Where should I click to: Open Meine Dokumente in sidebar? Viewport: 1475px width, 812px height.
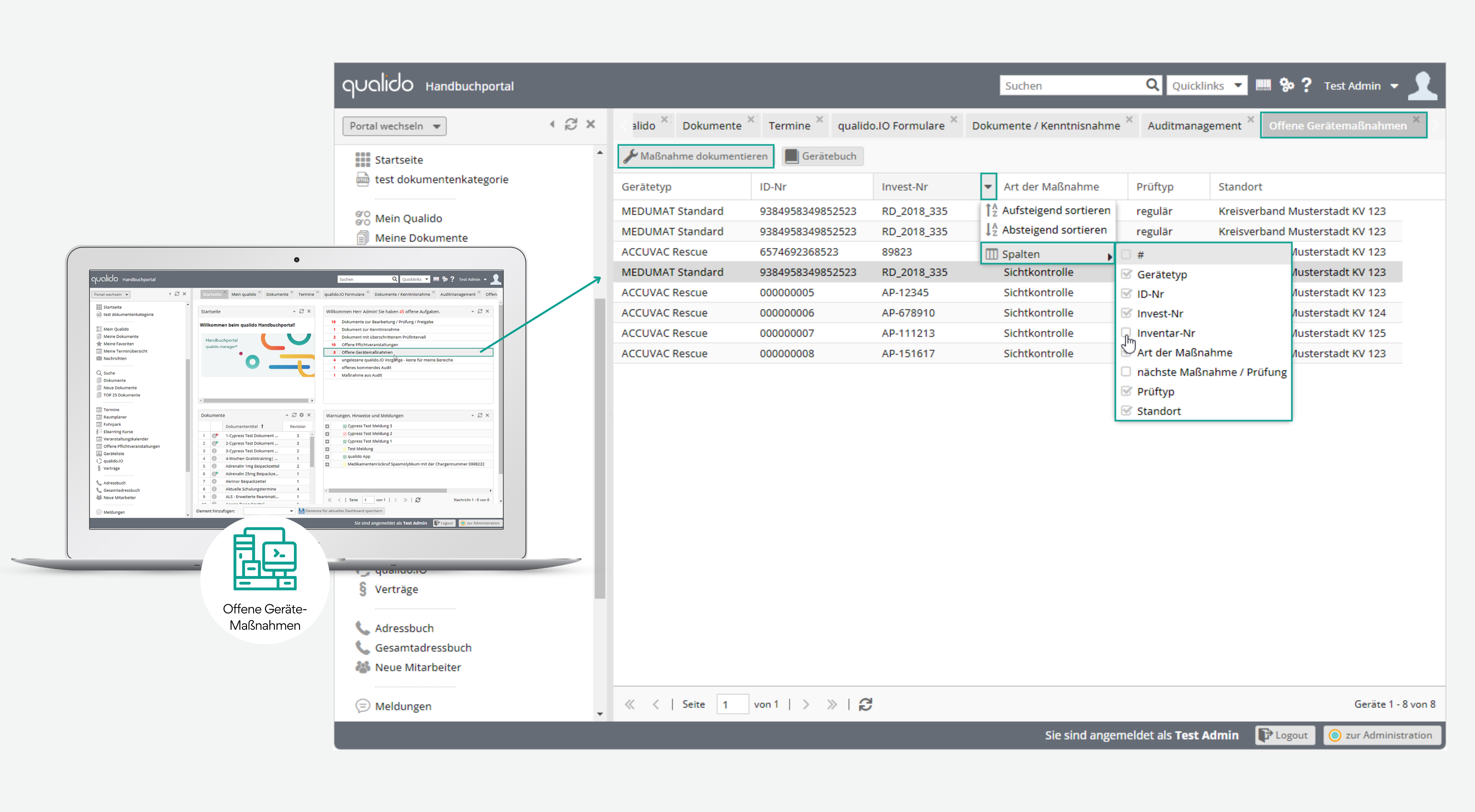[x=421, y=237]
